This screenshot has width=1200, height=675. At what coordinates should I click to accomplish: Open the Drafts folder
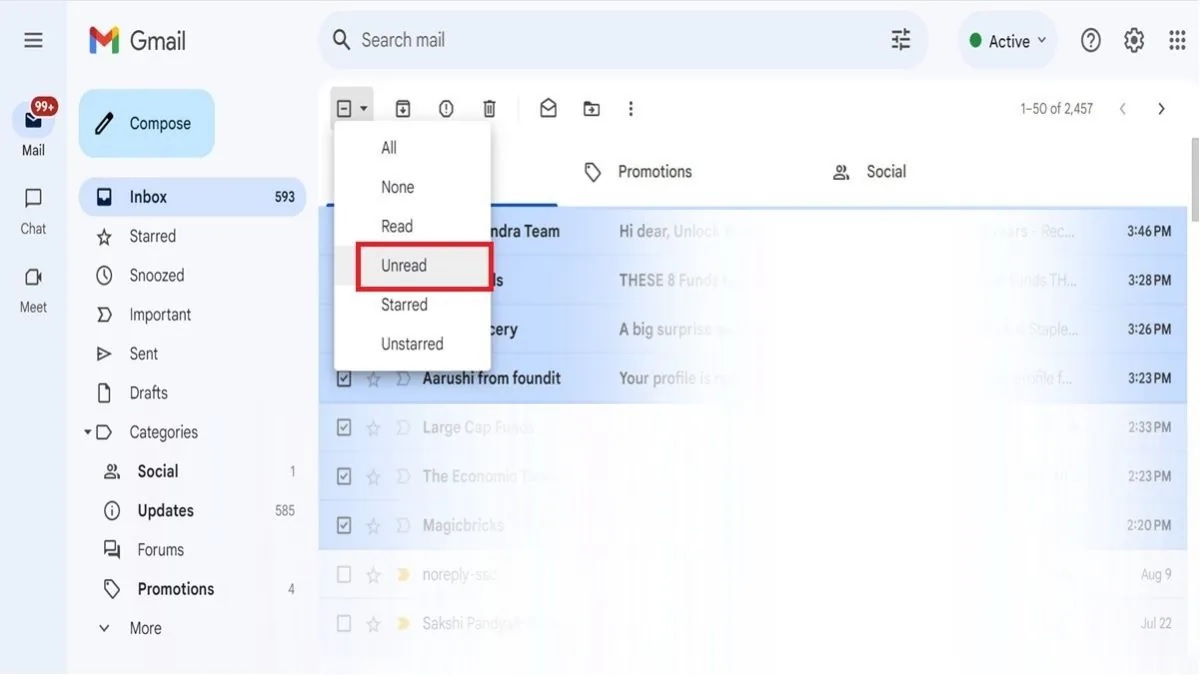point(192,393)
